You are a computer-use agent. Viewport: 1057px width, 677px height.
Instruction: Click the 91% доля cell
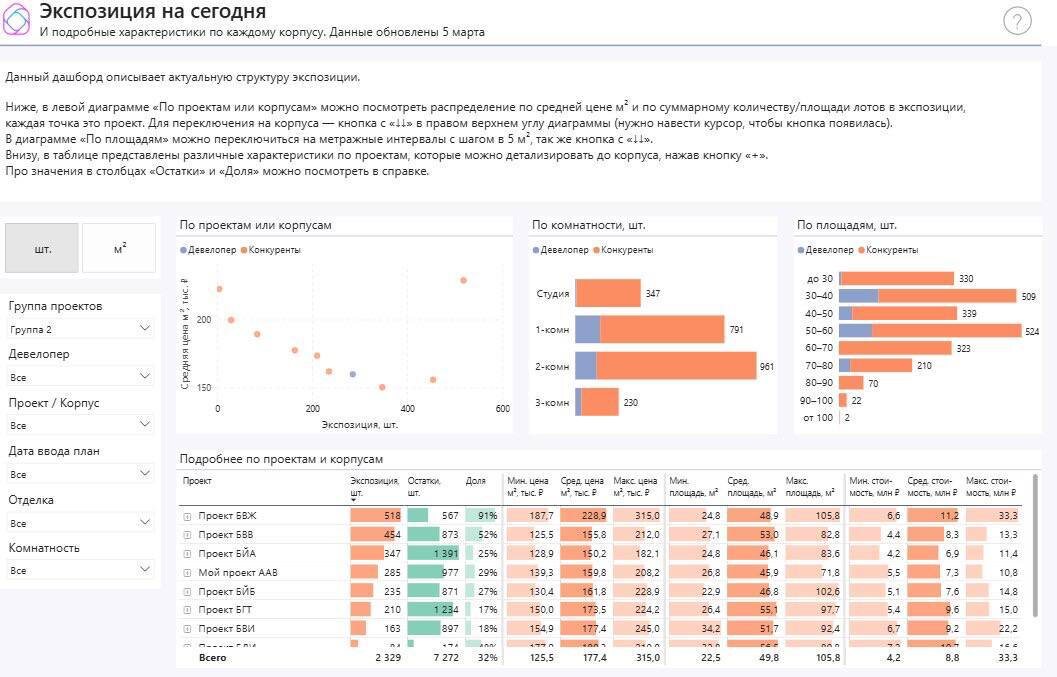[481, 516]
